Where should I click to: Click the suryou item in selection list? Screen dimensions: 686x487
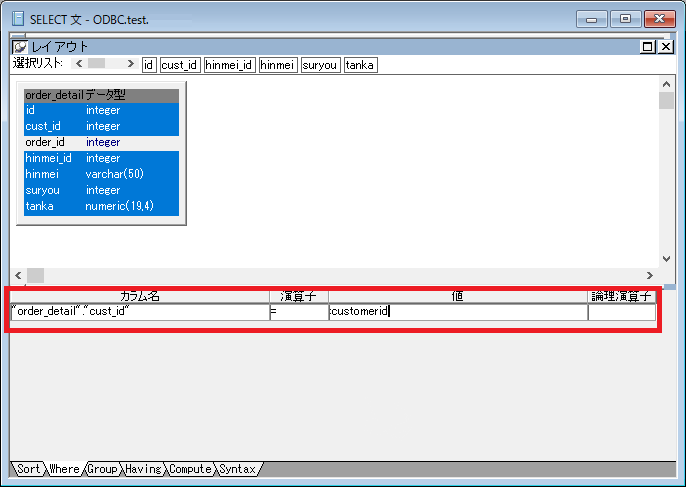(320, 65)
